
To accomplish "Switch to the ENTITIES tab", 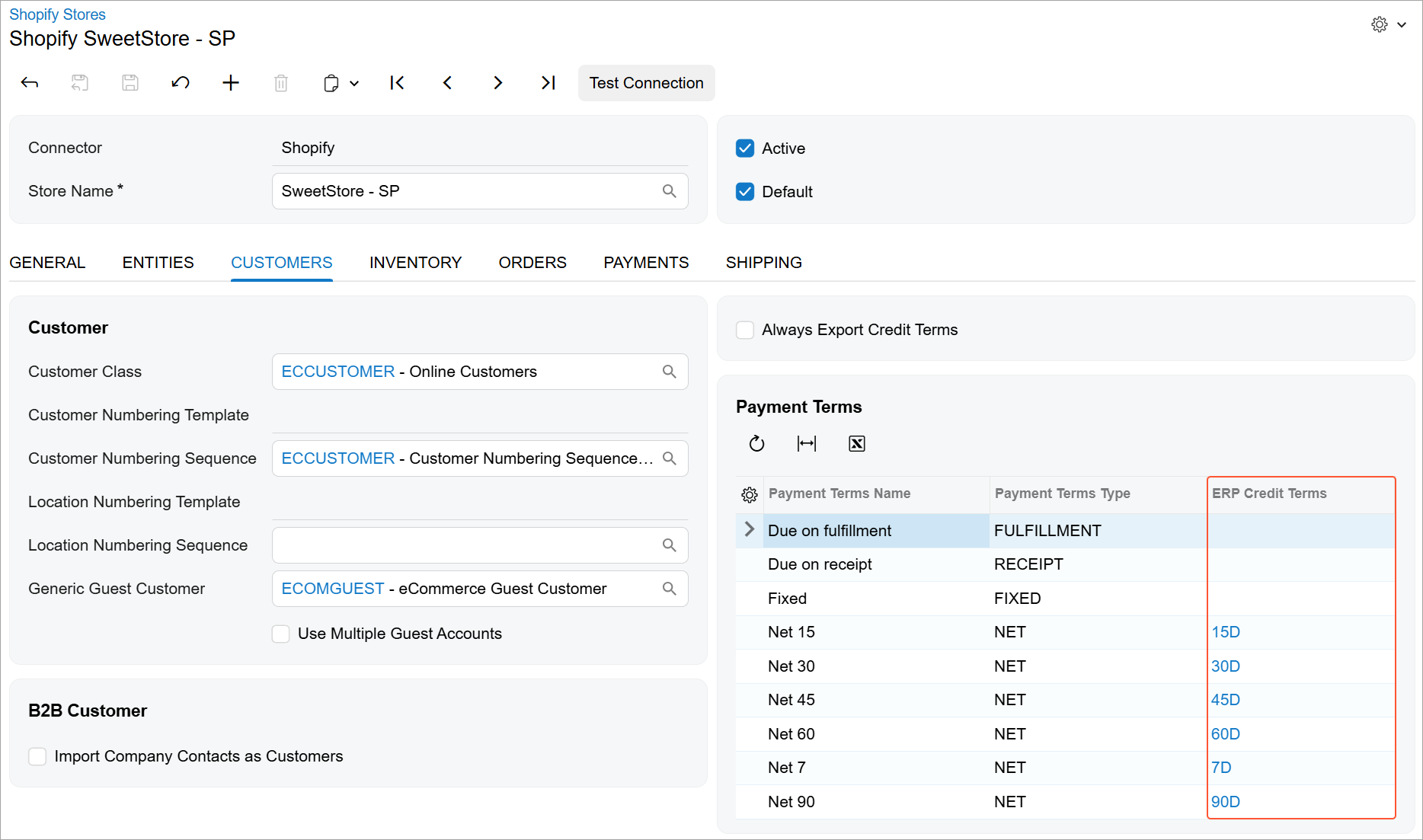I will 158,263.
